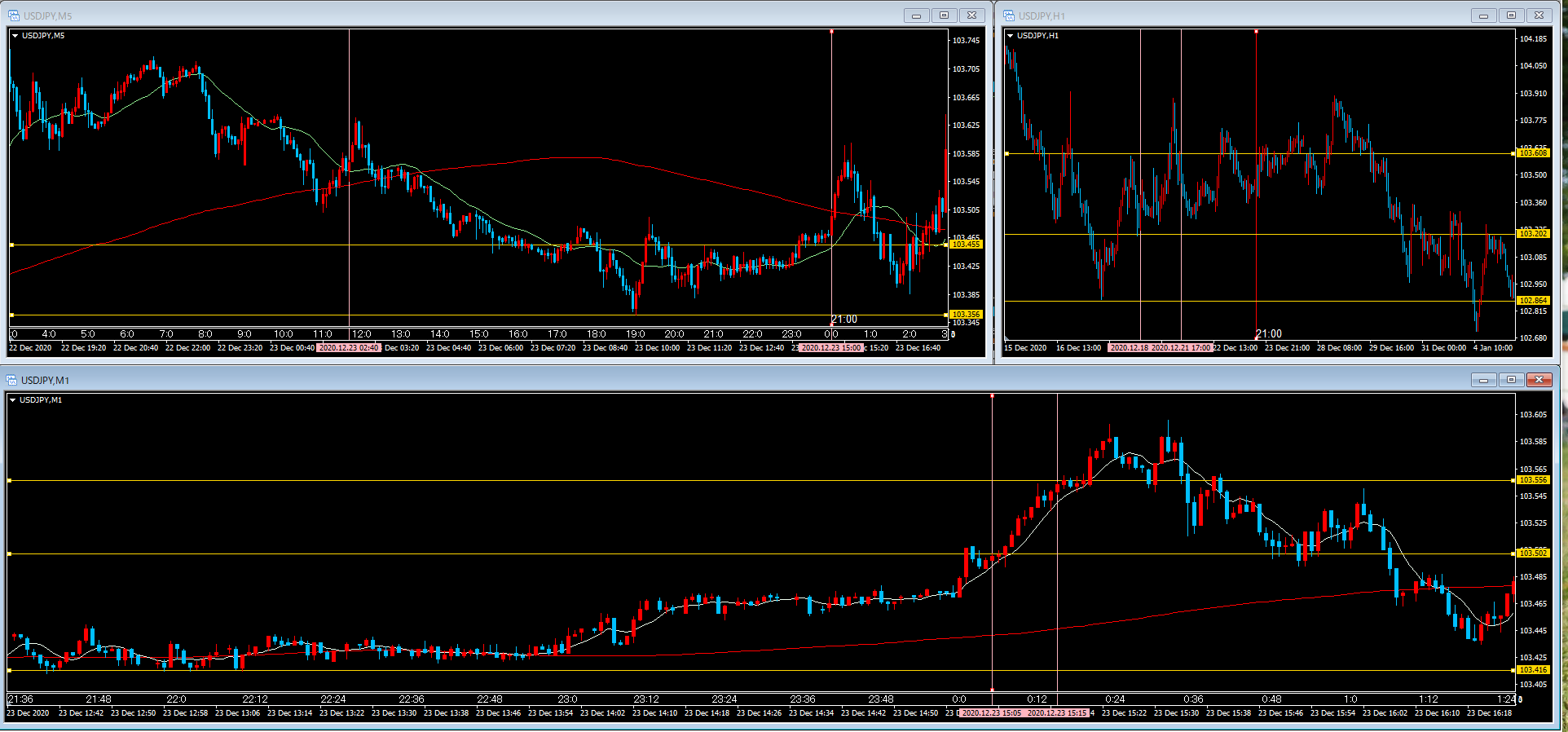The image size is (1568, 732).
Task: Select the 103.556 price level tag on M1
Action: [1533, 480]
